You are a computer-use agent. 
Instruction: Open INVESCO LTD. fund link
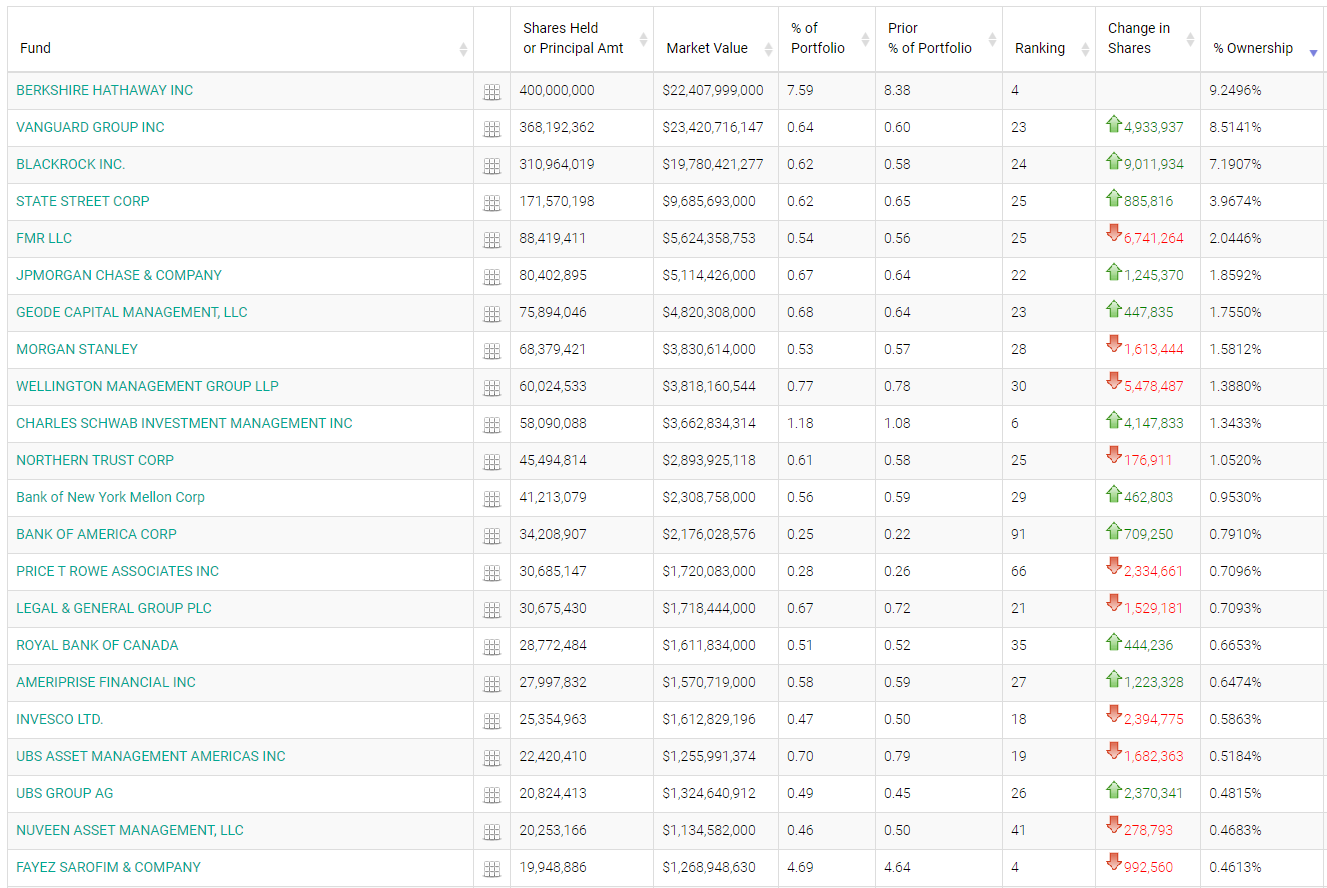[x=60, y=719]
